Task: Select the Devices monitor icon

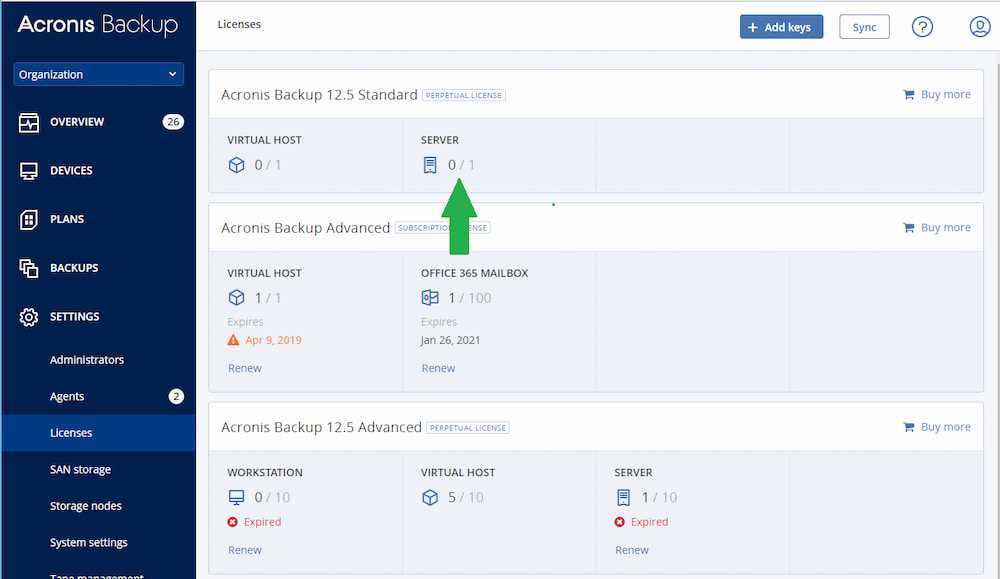Action: (29, 171)
